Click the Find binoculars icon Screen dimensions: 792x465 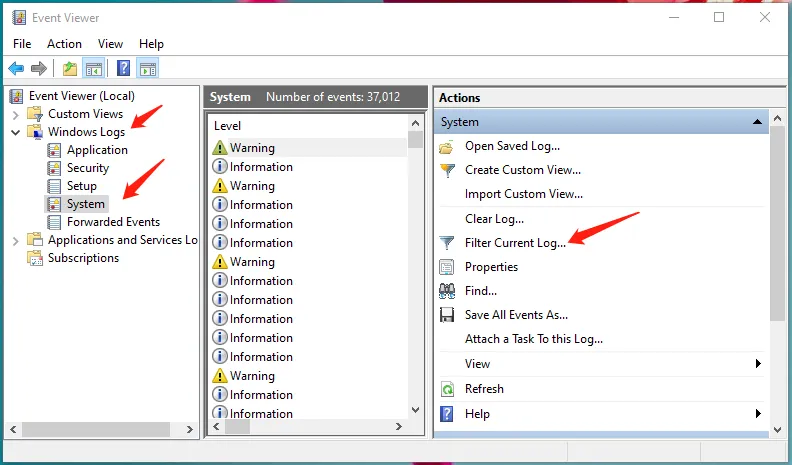click(447, 291)
